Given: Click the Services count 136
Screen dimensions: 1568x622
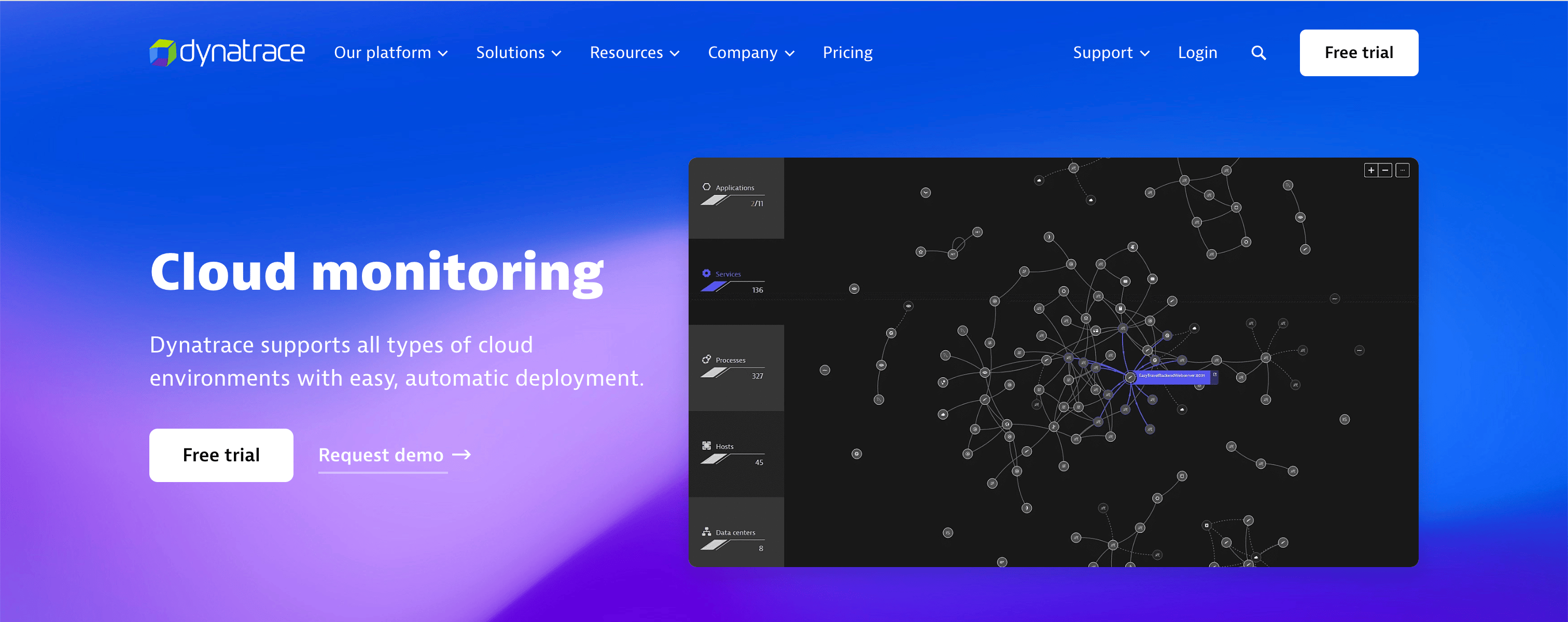Looking at the screenshot, I should (x=757, y=290).
